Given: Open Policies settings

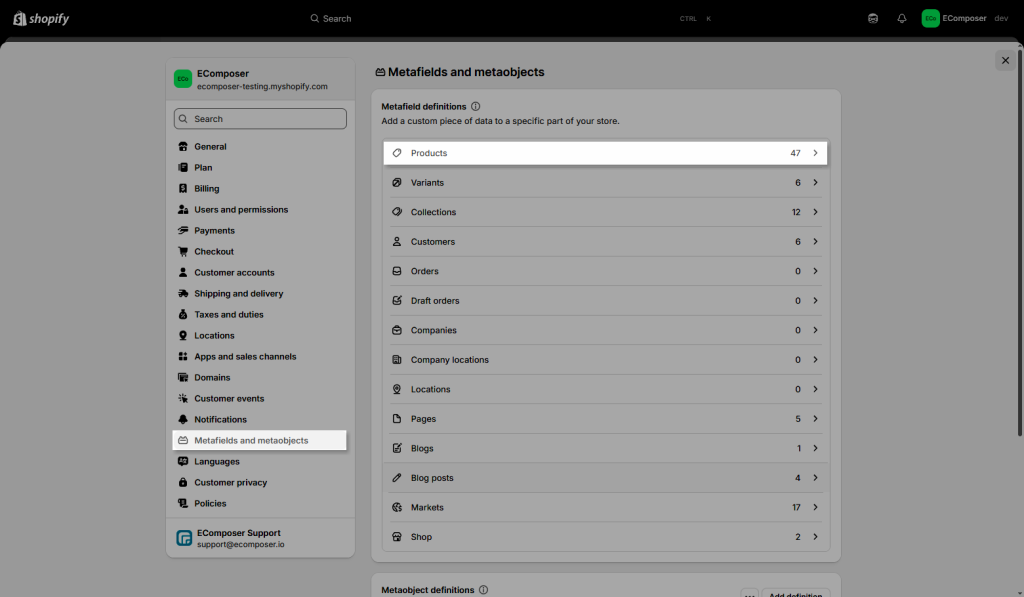Looking at the screenshot, I should pos(259,504).
